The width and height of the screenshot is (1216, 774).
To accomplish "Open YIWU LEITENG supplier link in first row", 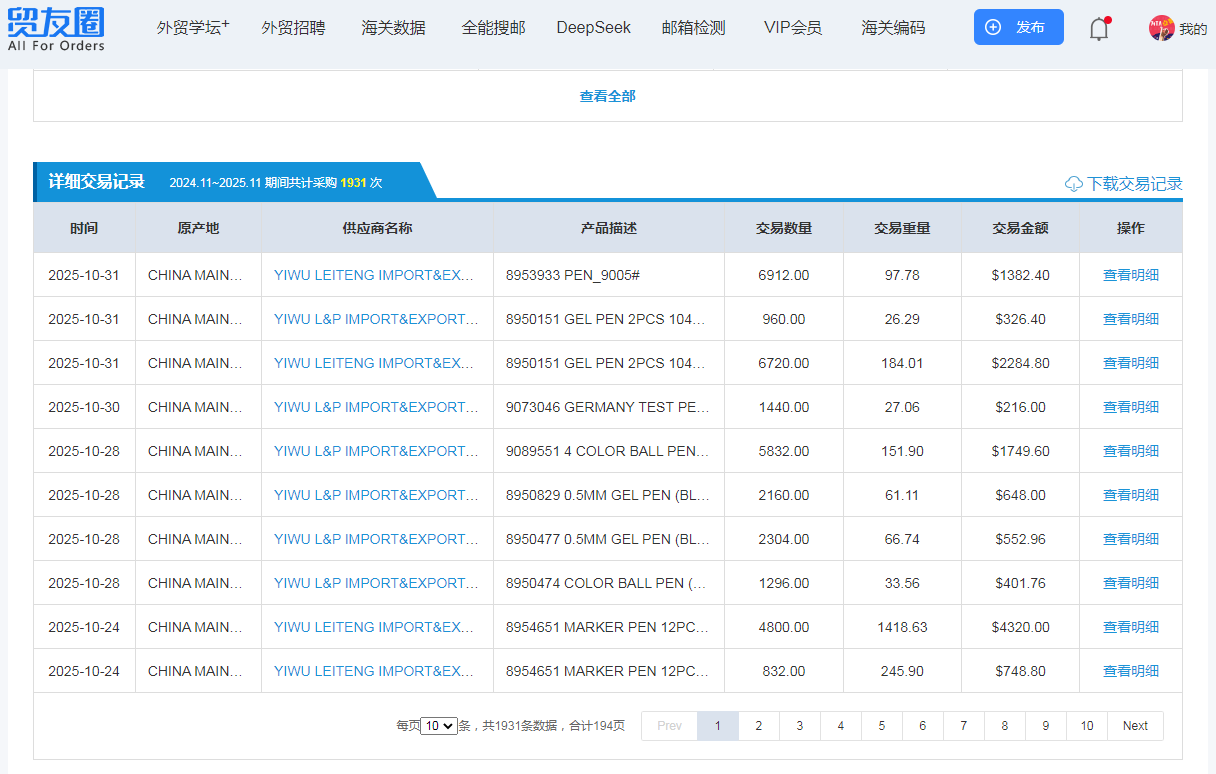I will click(374, 275).
